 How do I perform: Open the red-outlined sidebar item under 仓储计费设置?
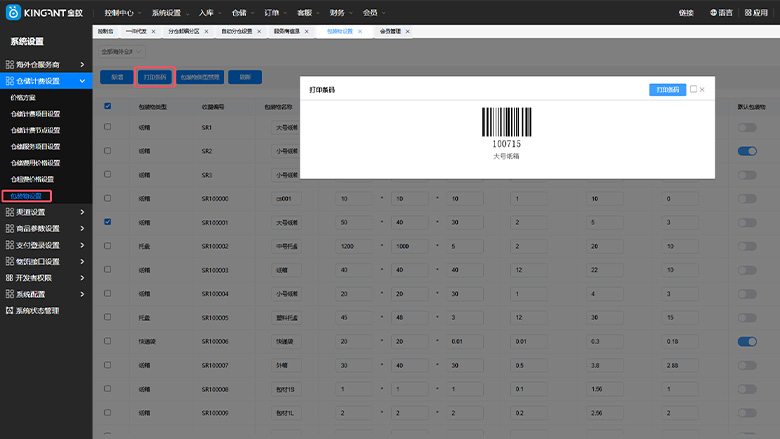pyautogui.click(x=26, y=196)
